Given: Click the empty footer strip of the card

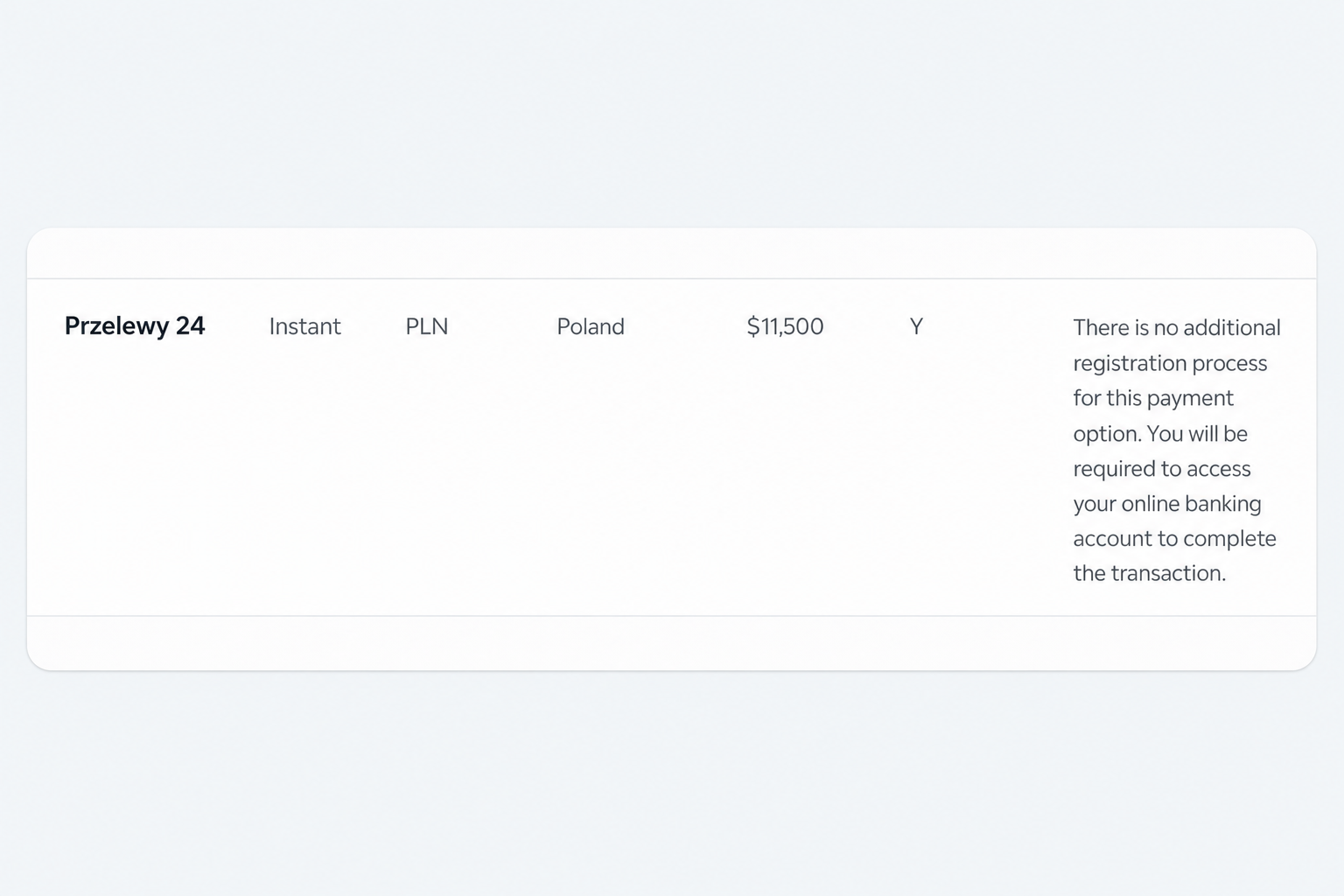Looking at the screenshot, I should pyautogui.click(x=672, y=643).
